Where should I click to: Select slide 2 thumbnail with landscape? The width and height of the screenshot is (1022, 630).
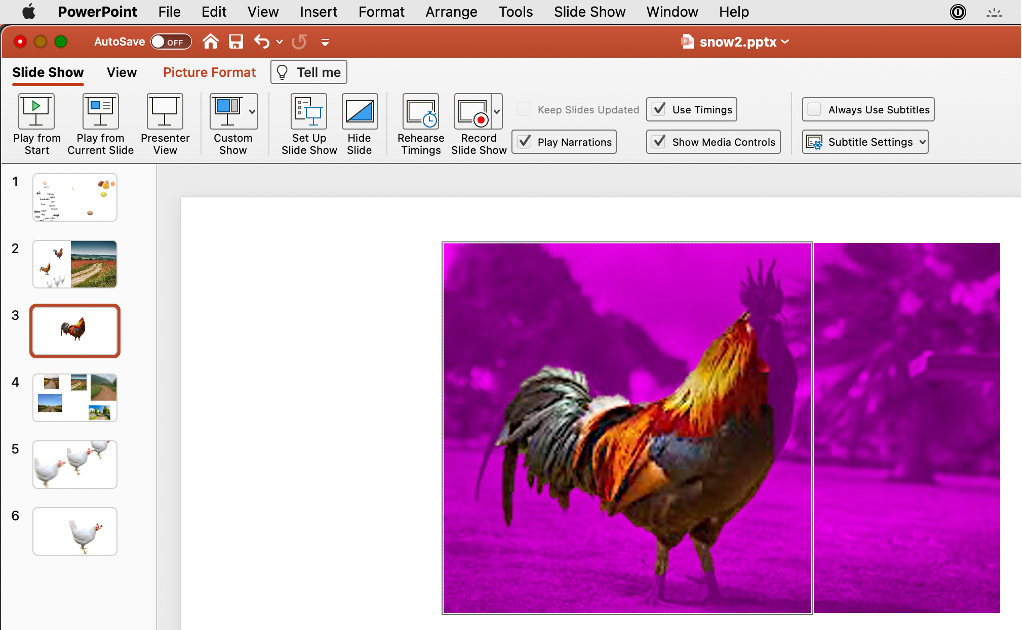pos(75,264)
